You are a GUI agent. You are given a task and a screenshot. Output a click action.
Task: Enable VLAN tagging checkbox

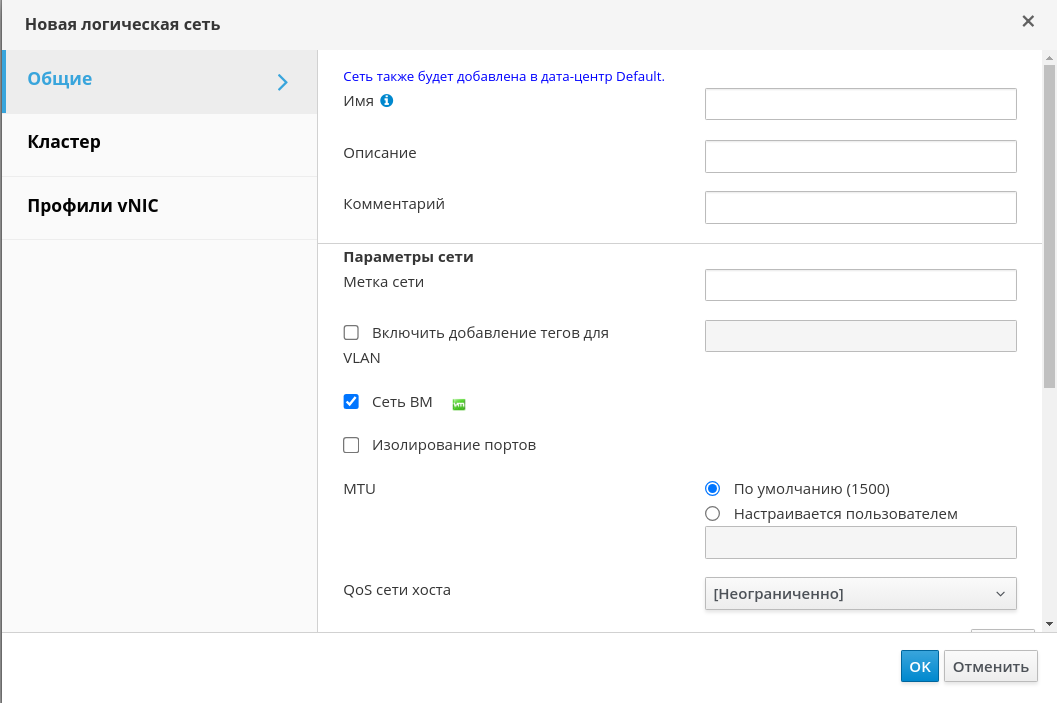[351, 333]
